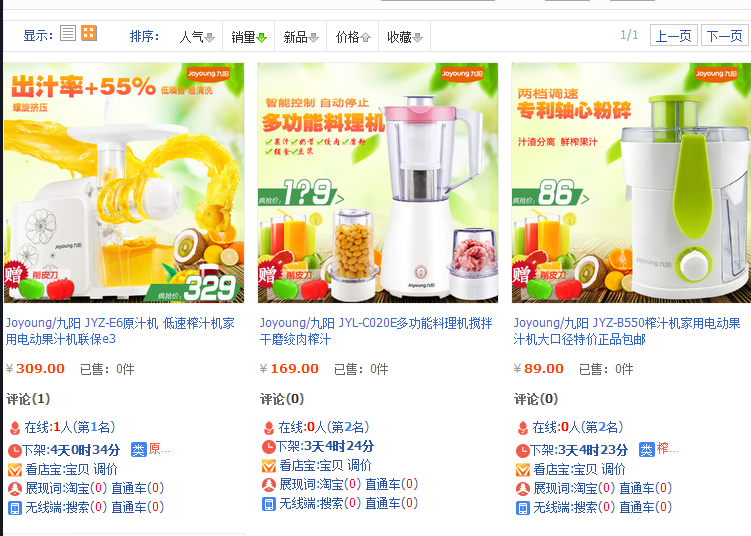Sort products by 销量 sales volume

pyautogui.click(x=249, y=36)
